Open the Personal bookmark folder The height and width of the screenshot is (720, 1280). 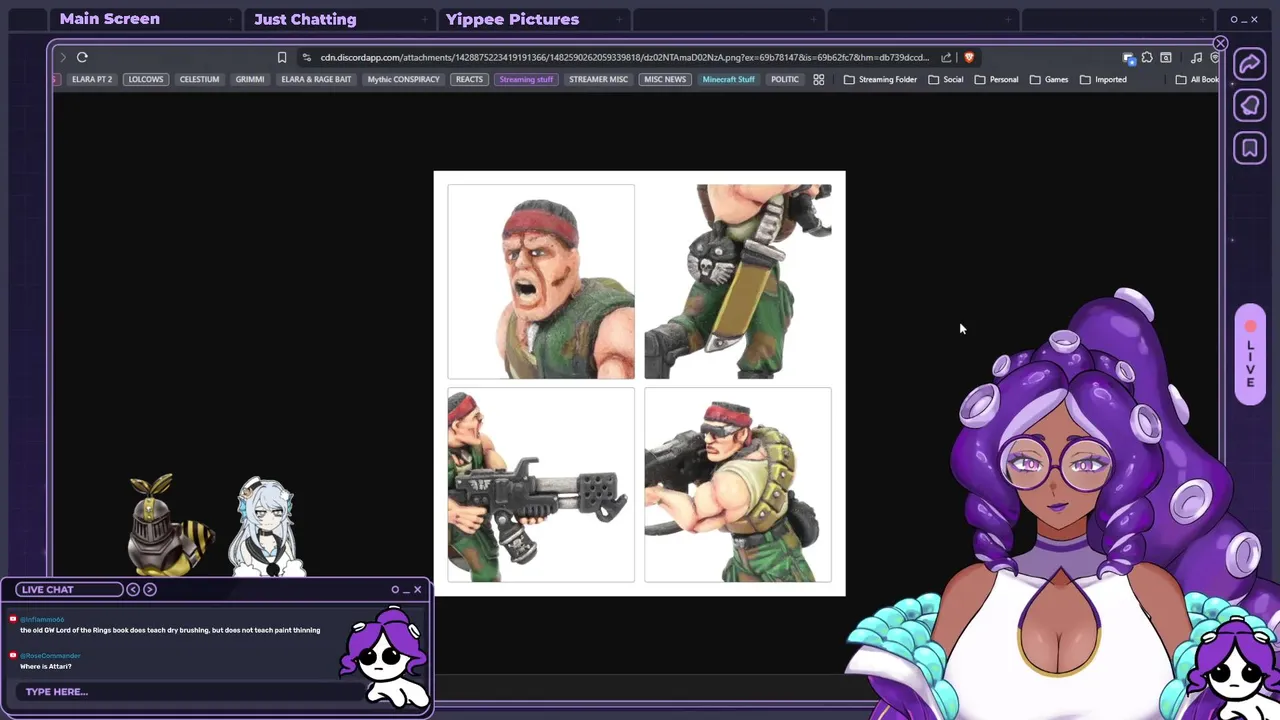point(996,79)
